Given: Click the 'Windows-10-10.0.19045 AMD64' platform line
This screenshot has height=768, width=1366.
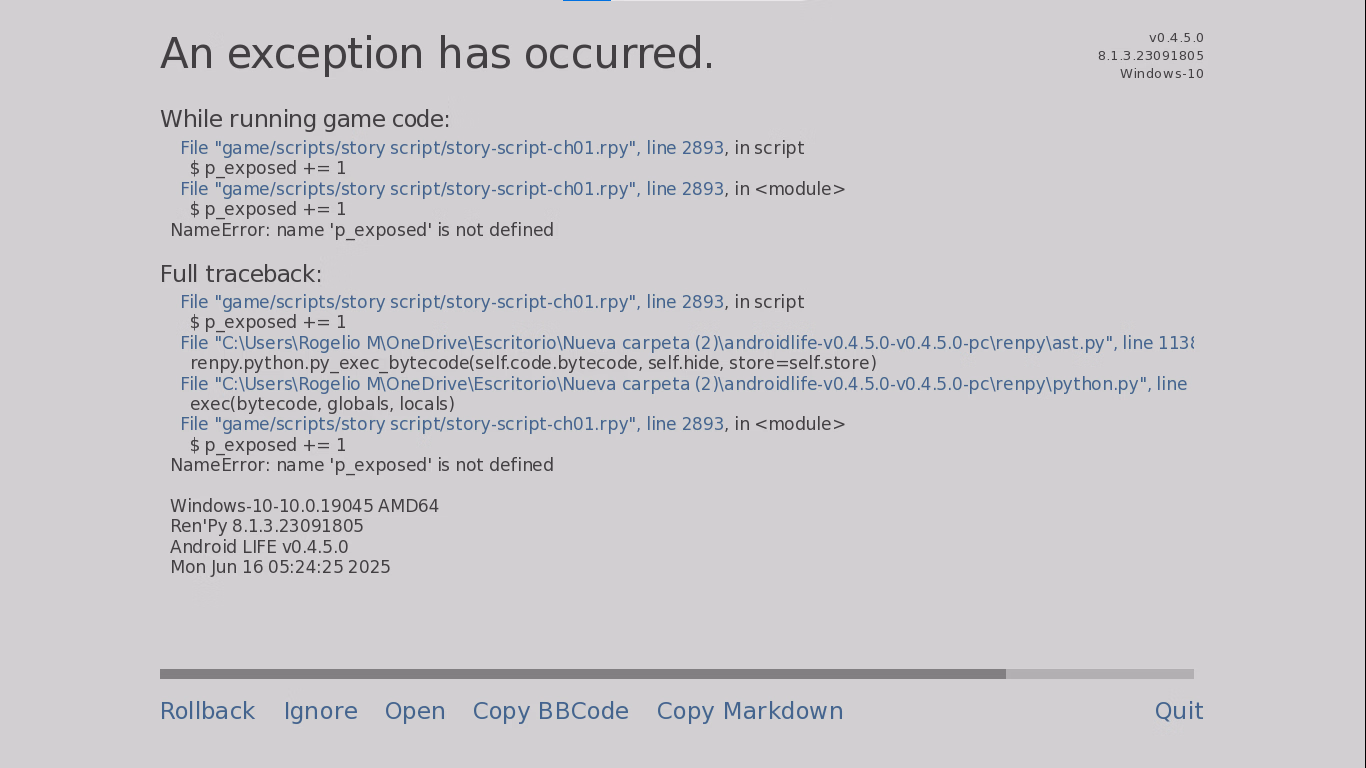Looking at the screenshot, I should click(x=304, y=506).
